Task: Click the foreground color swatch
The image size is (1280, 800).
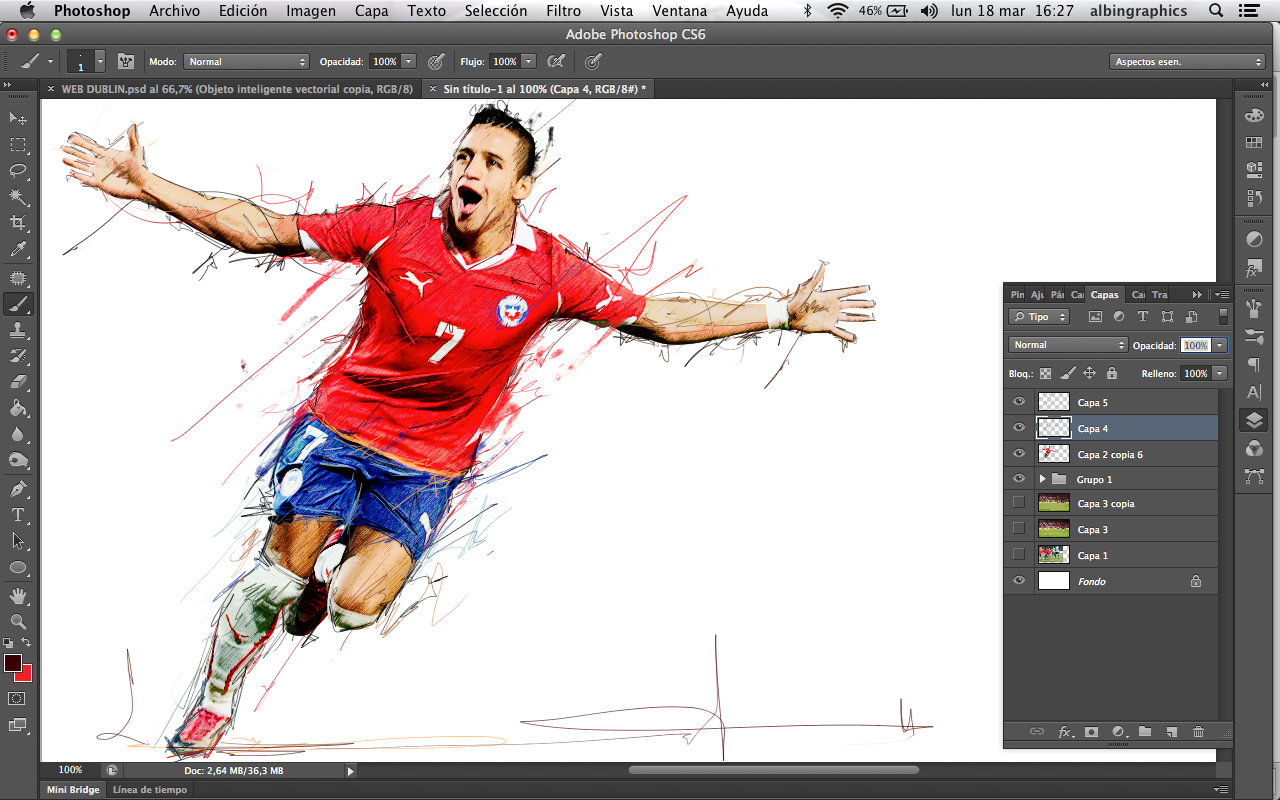Action: (x=12, y=663)
